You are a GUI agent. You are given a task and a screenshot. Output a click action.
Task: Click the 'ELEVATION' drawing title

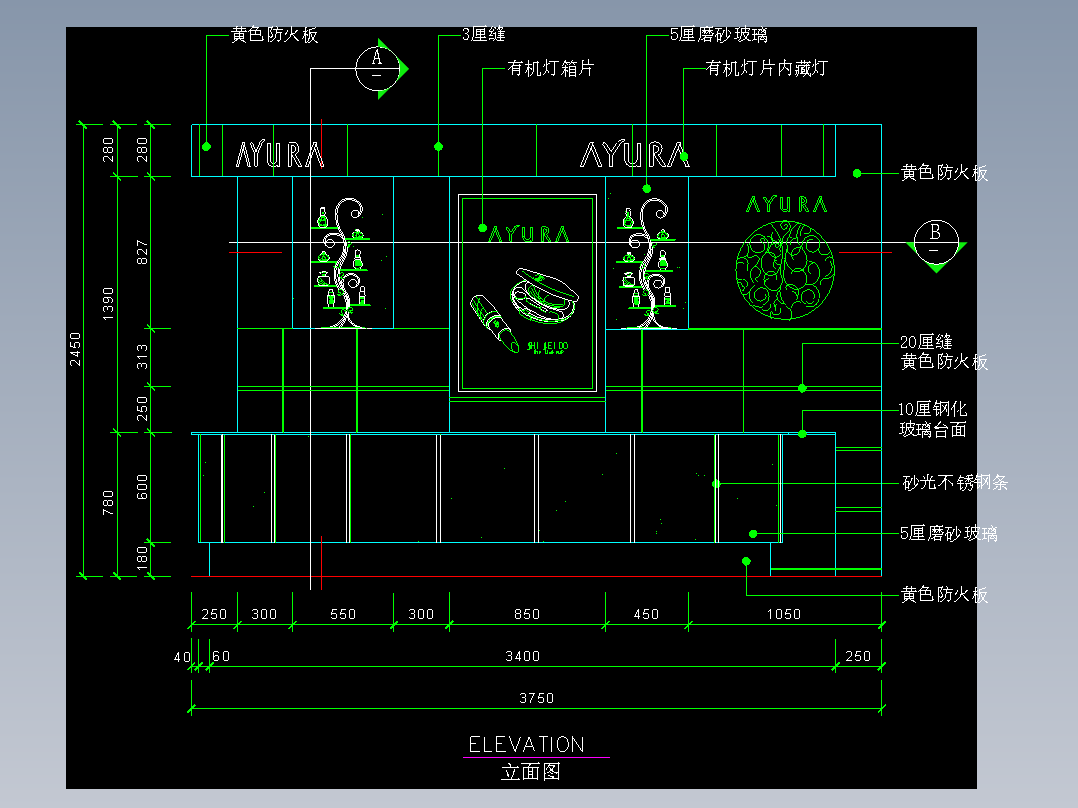point(527,745)
